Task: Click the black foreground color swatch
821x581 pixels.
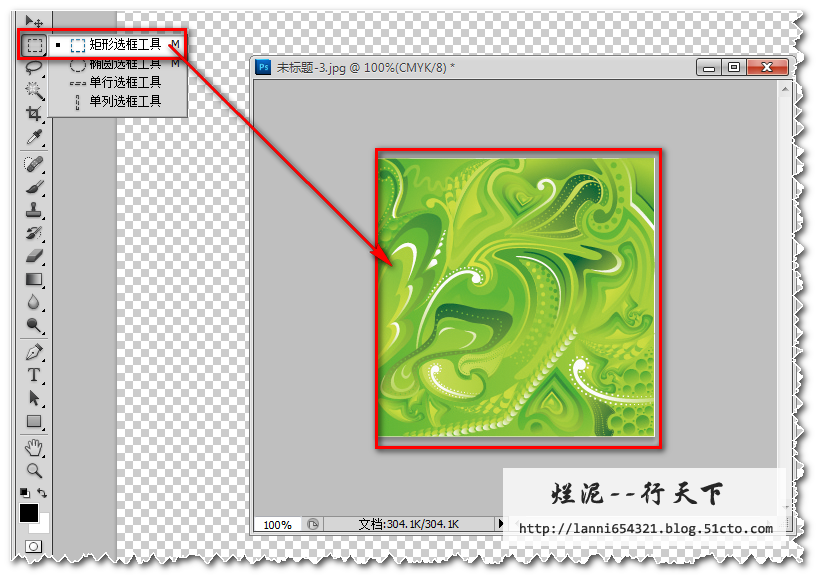Action: [x=29, y=513]
